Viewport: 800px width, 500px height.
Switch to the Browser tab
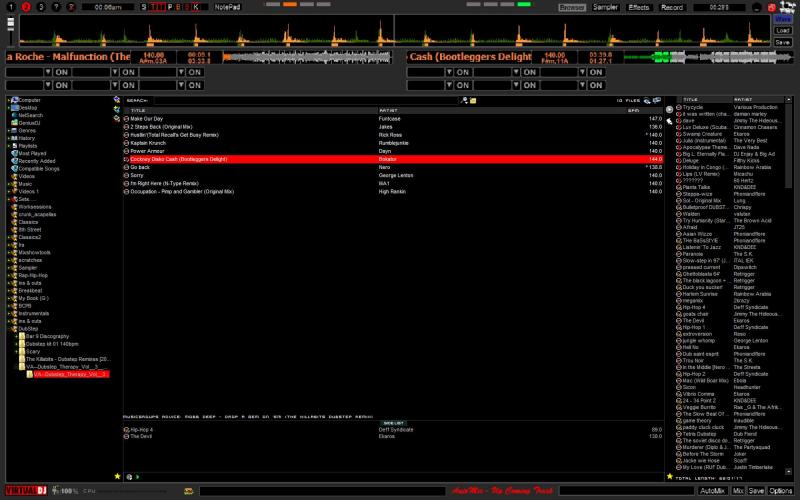point(571,8)
